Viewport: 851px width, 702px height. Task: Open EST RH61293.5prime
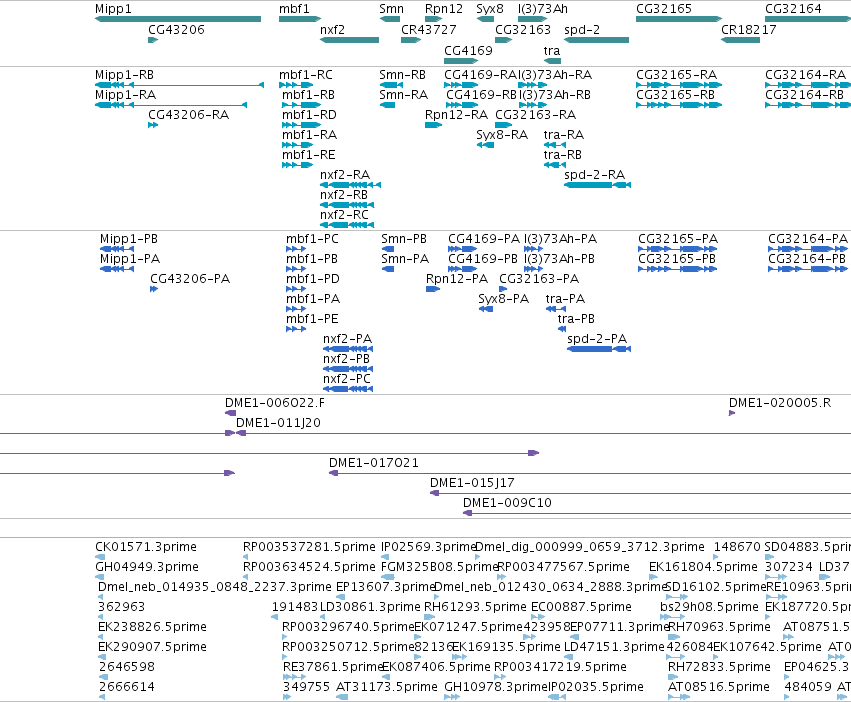click(x=429, y=617)
